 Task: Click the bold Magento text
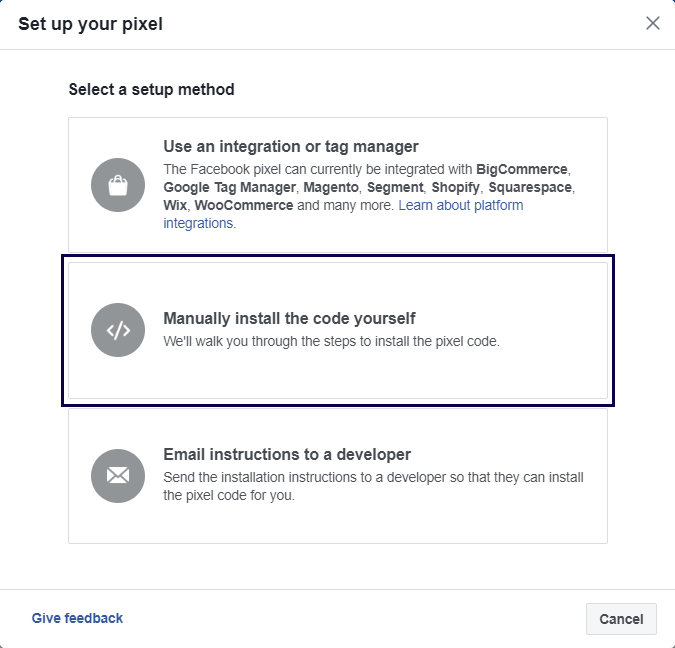331,187
